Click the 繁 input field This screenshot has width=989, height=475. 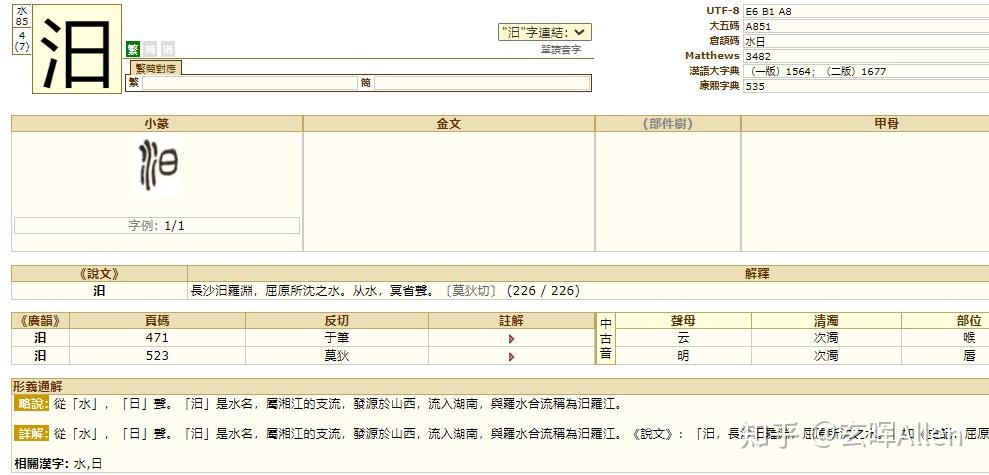(x=250, y=83)
